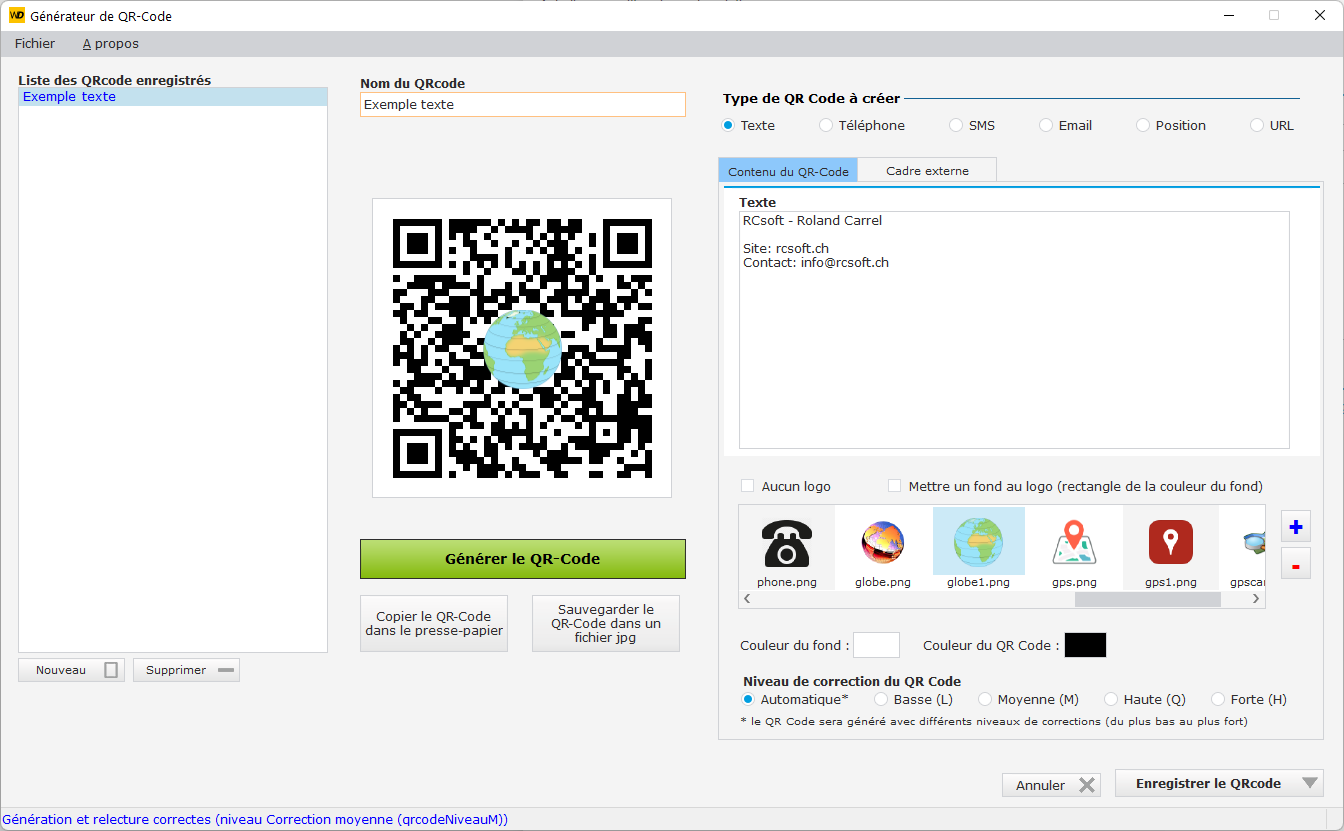
Task: Select the phone.png logo icon
Action: click(x=786, y=545)
